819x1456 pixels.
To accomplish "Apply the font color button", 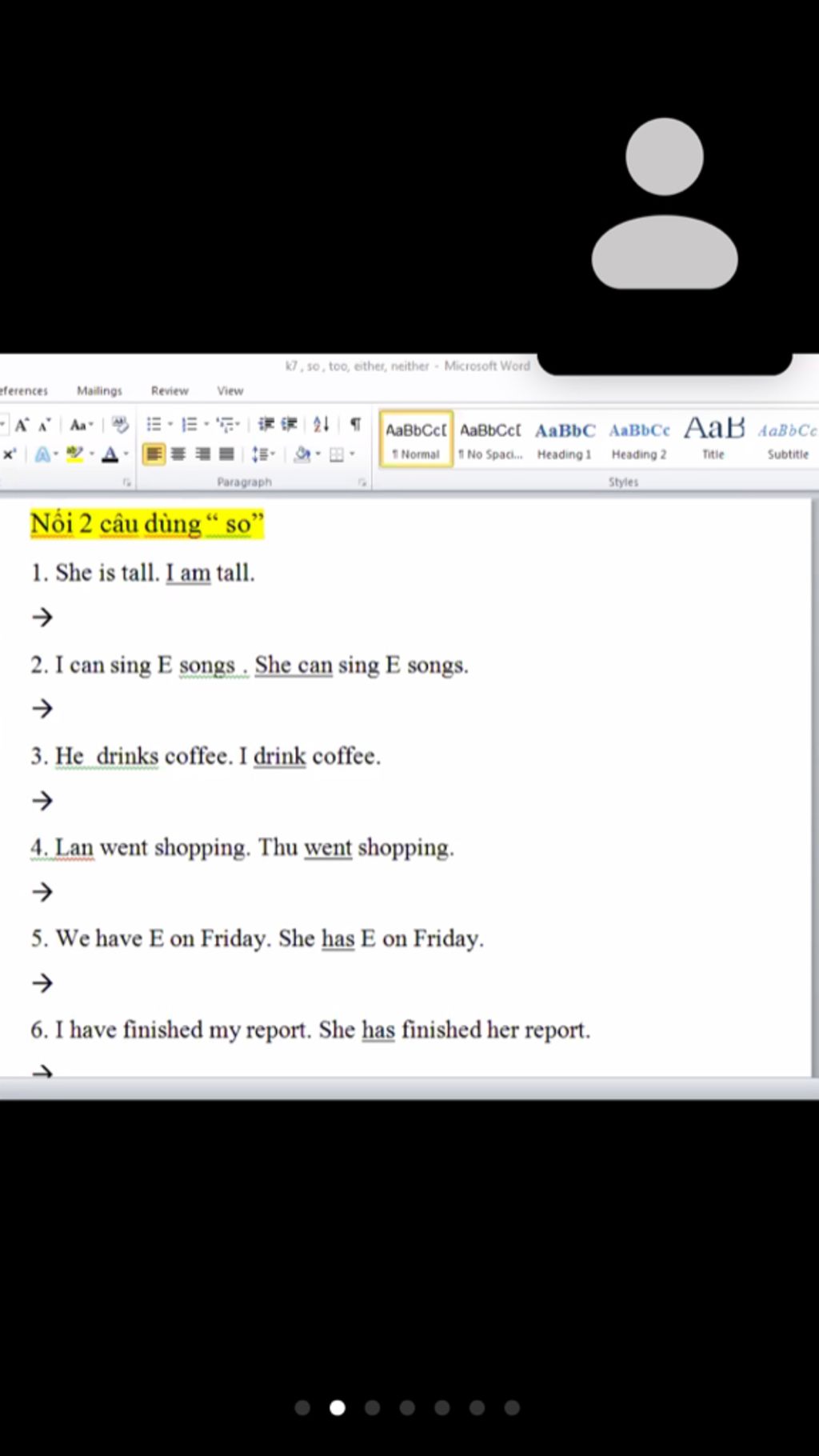I will point(110,454).
